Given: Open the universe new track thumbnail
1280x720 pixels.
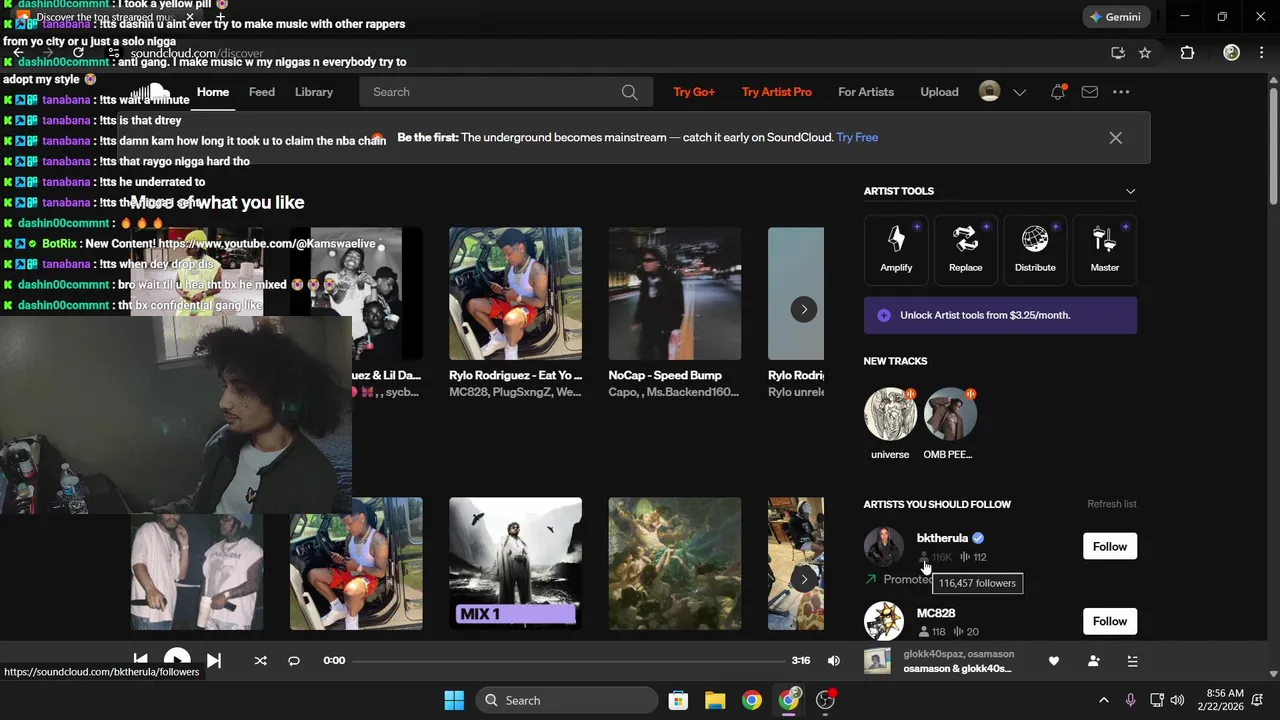Looking at the screenshot, I should point(890,414).
